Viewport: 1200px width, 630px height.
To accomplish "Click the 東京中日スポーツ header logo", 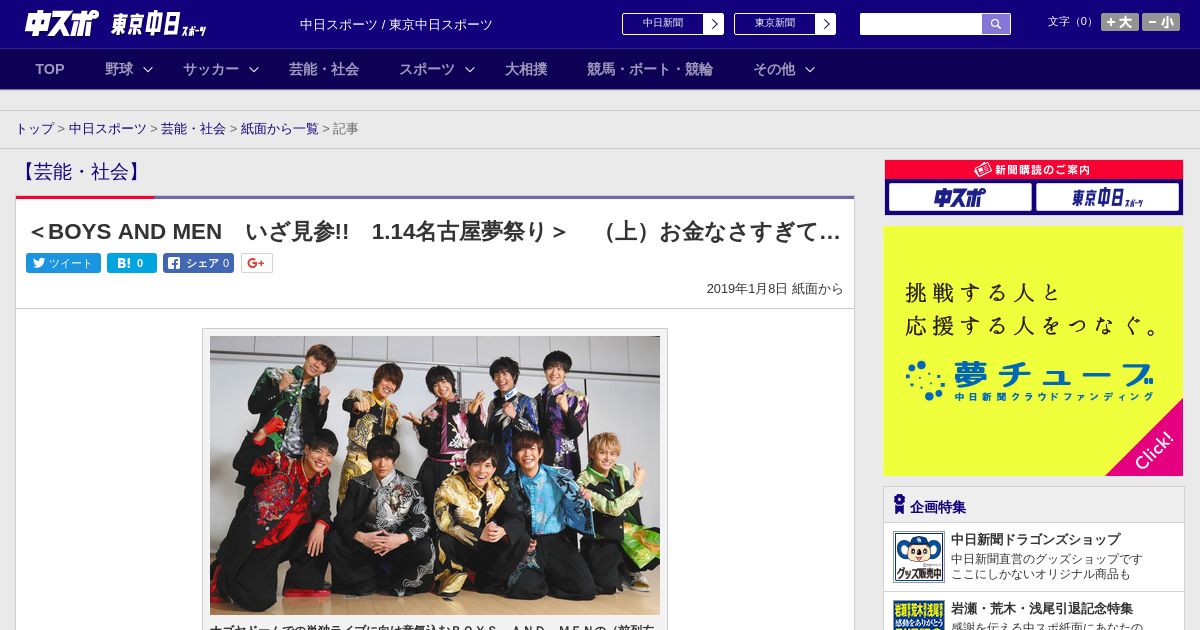I will coord(158,24).
